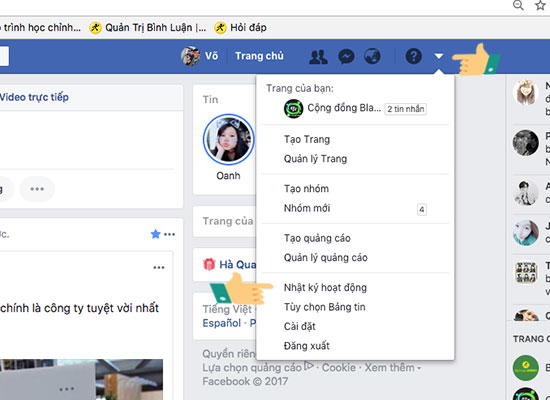Select Quản lý quảng cáo menu item
Image resolution: width=550 pixels, height=400 pixels.
326,258
